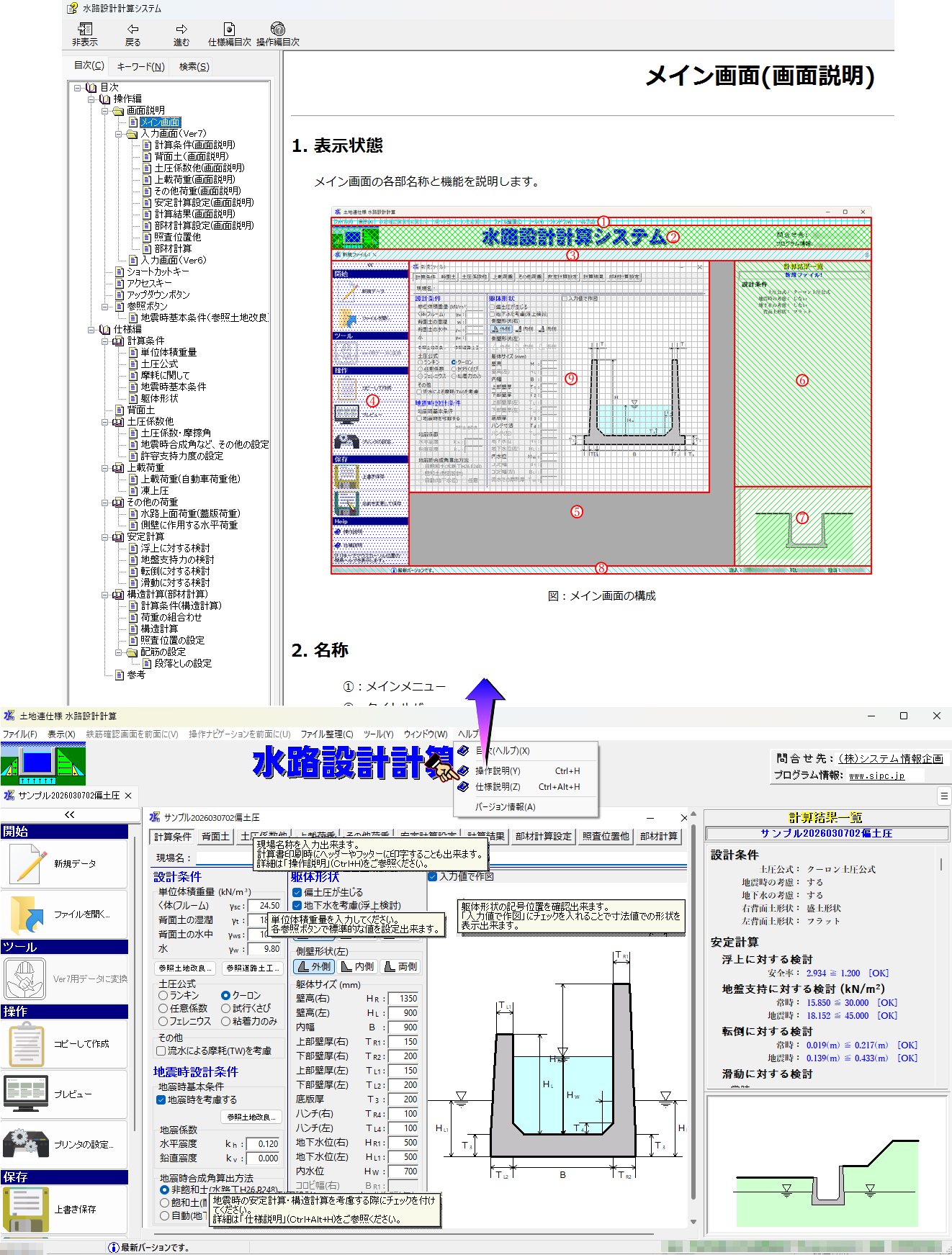The image size is (952, 1255).
Task: Click the www.sipc.jp link
Action: 876,775
